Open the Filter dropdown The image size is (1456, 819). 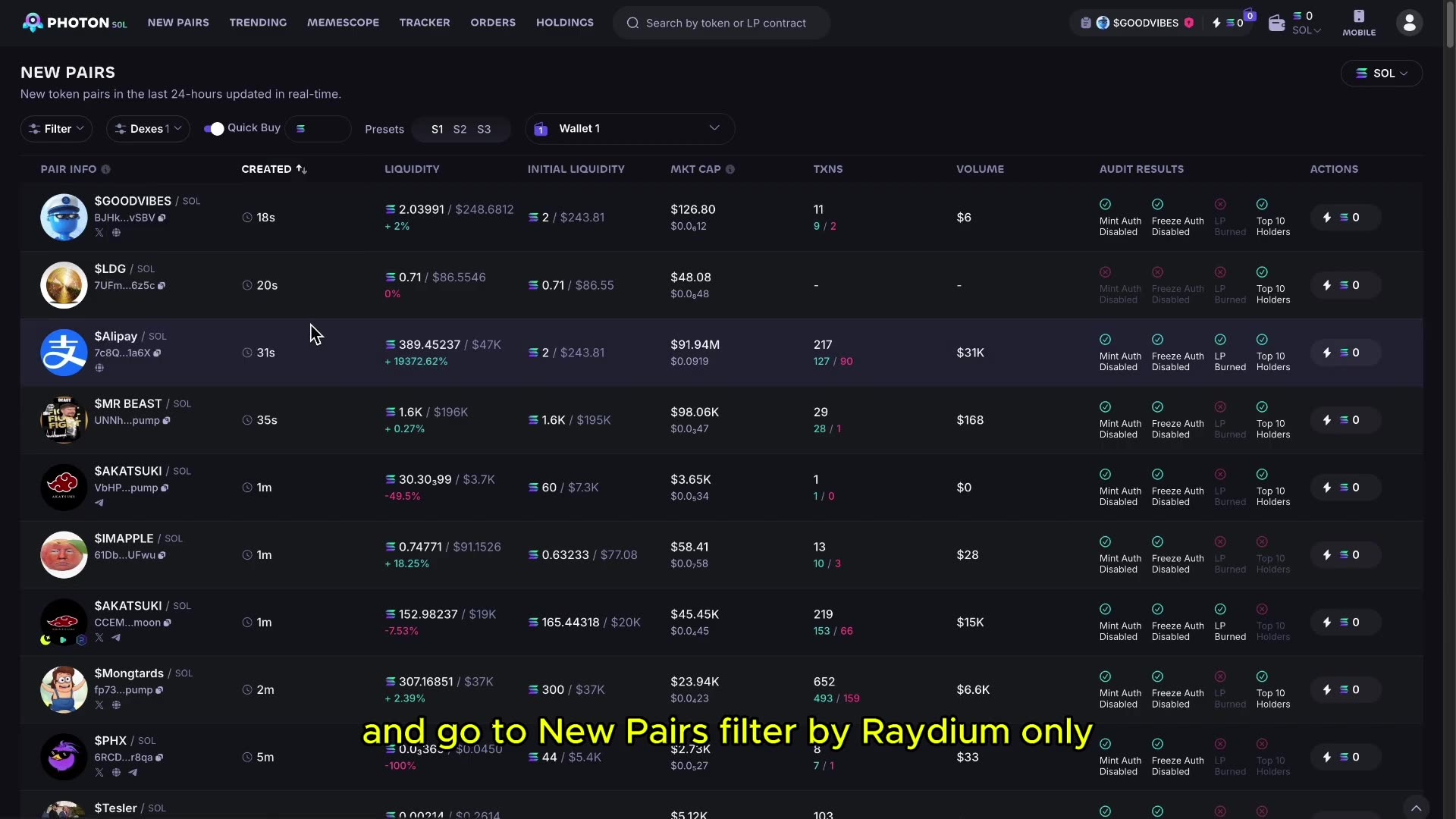tap(57, 129)
